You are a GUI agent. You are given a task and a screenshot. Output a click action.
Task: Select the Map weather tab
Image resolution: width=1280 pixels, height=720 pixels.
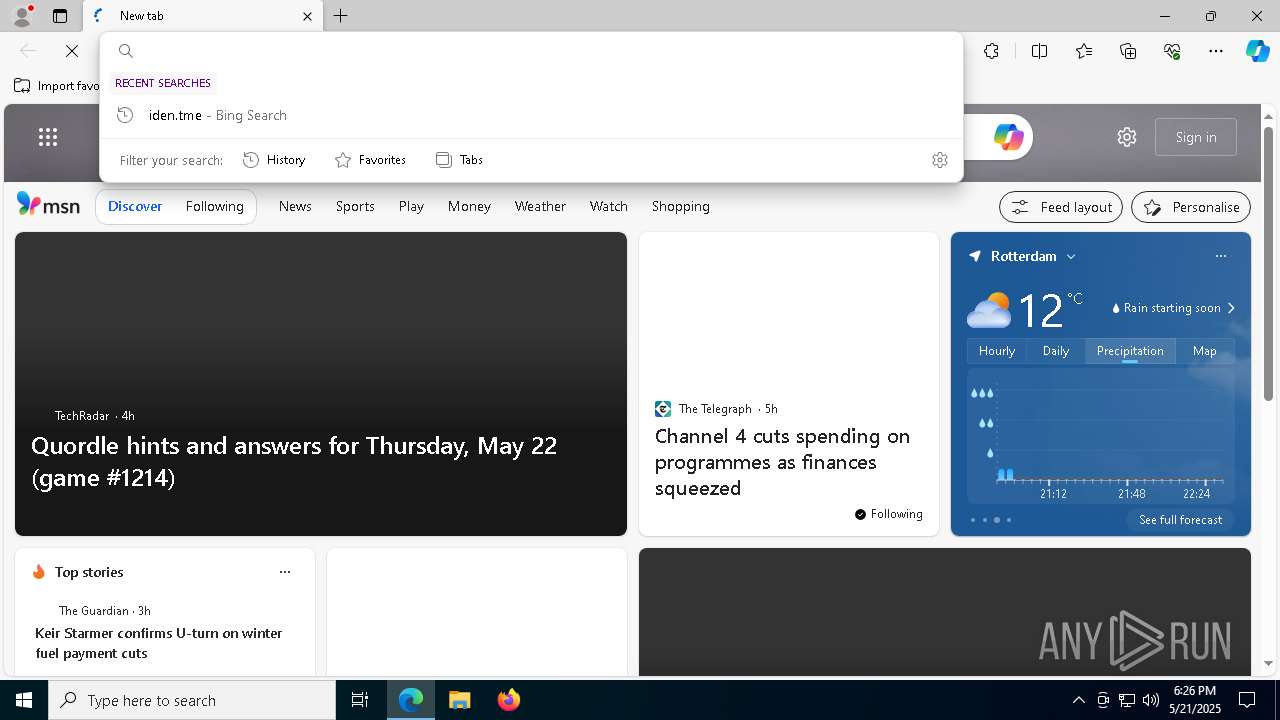click(x=1205, y=351)
